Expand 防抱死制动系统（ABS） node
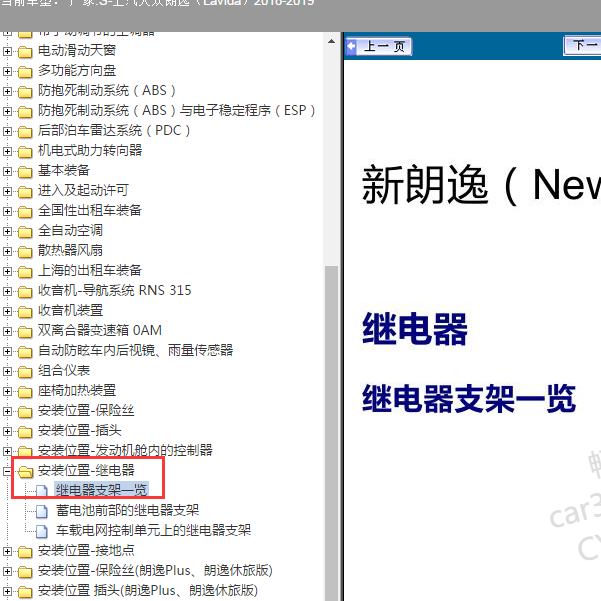This screenshot has width=601, height=601. [x=7, y=91]
